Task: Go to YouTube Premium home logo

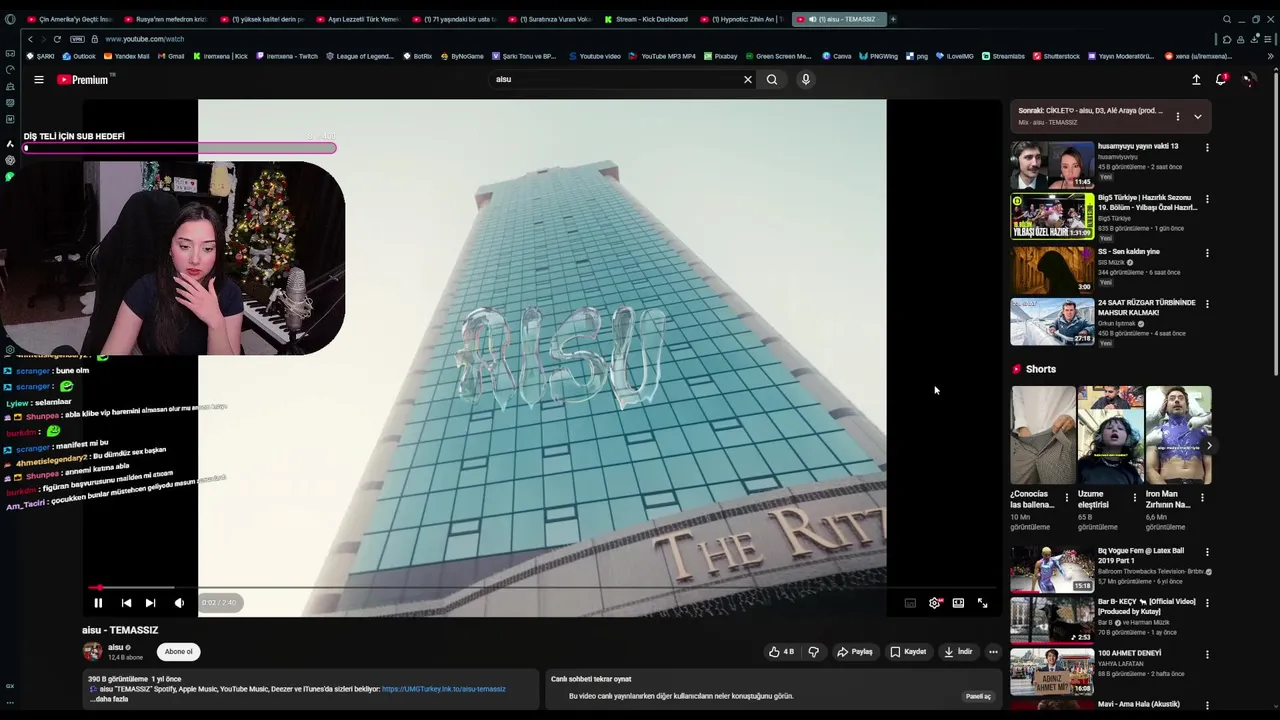Action: (82, 79)
